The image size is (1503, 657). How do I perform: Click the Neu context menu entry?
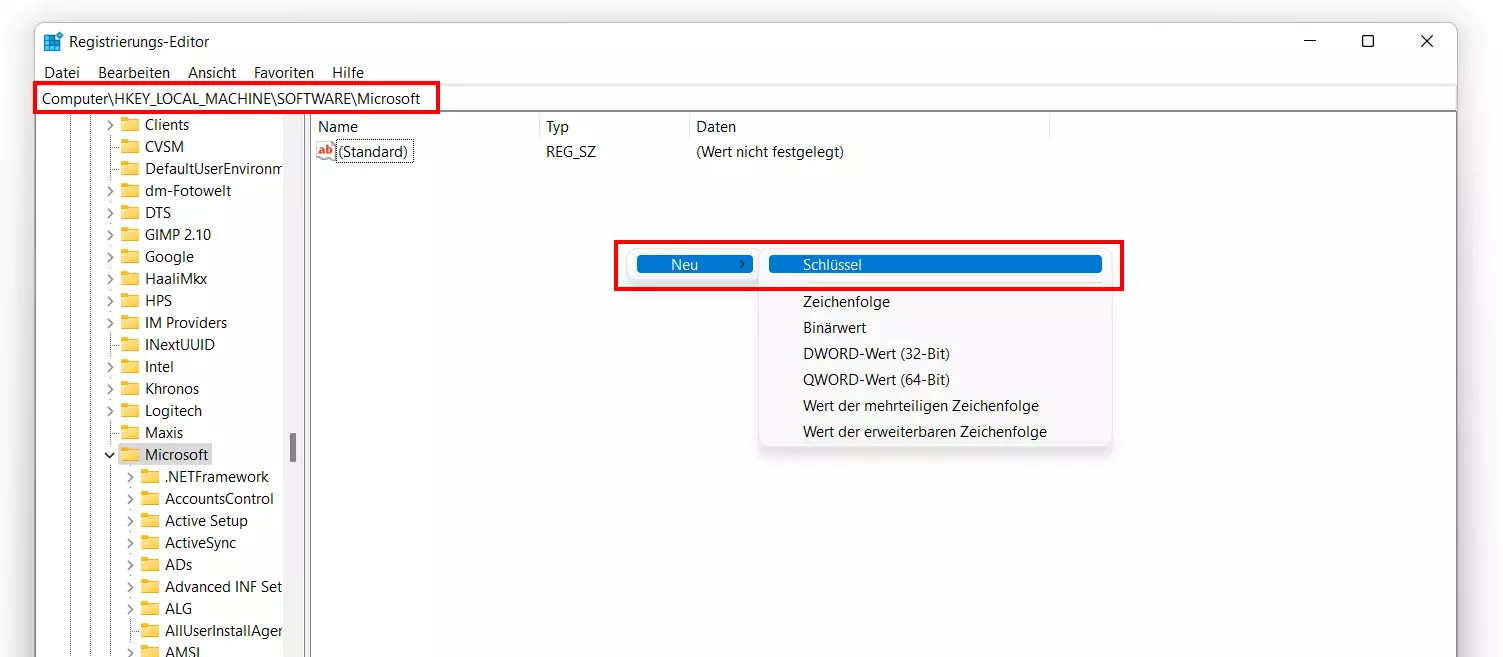(x=695, y=265)
